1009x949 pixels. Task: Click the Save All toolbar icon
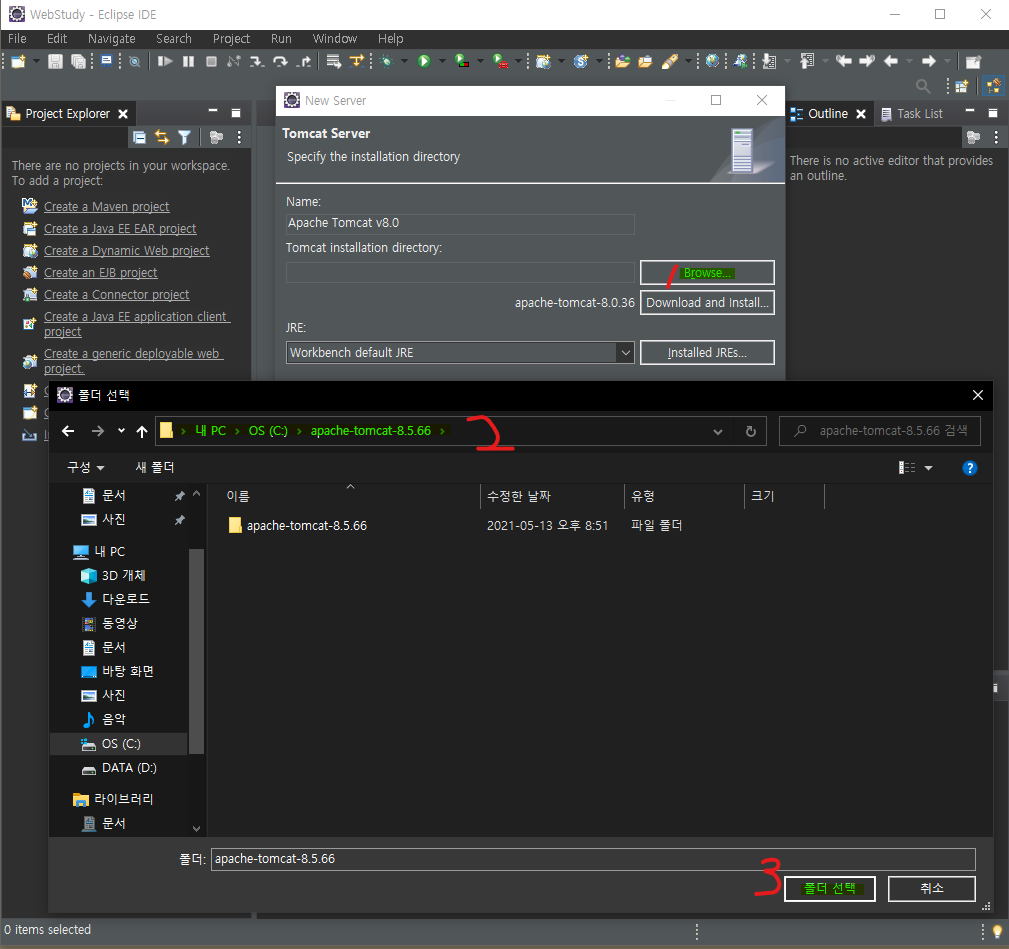coord(78,62)
